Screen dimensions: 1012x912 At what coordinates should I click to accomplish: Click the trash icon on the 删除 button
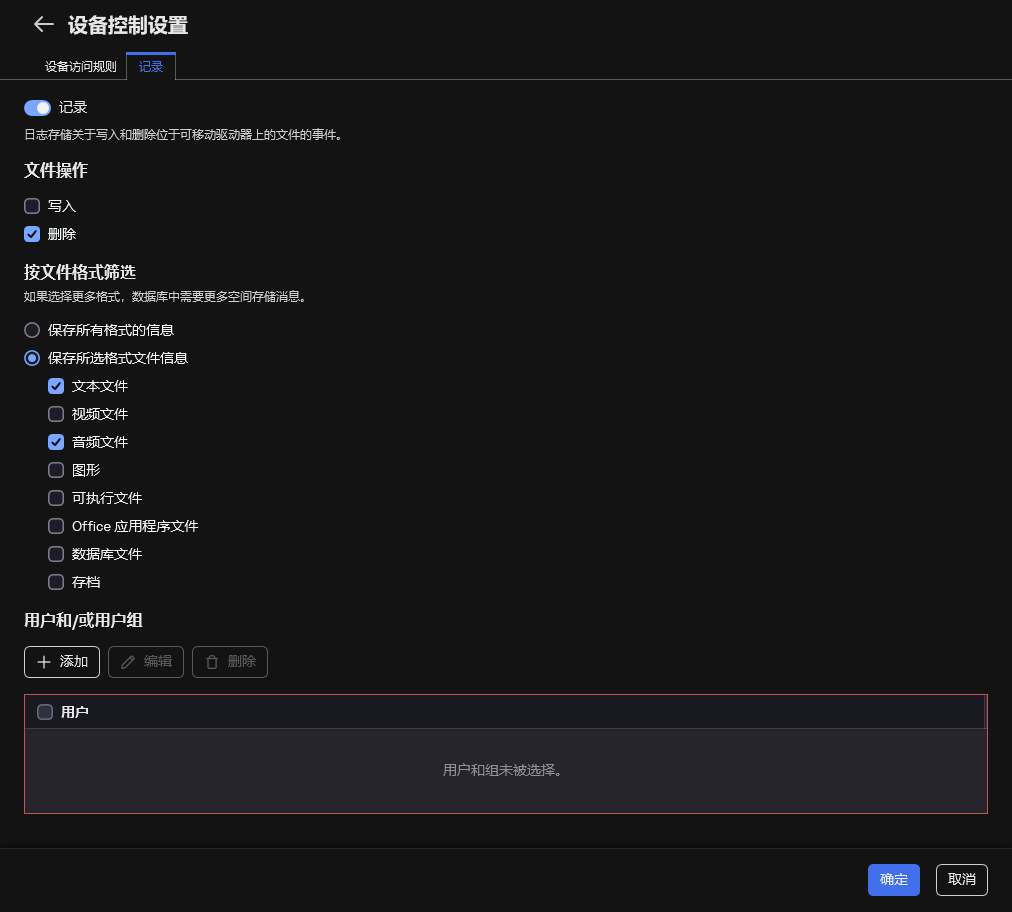(x=211, y=661)
